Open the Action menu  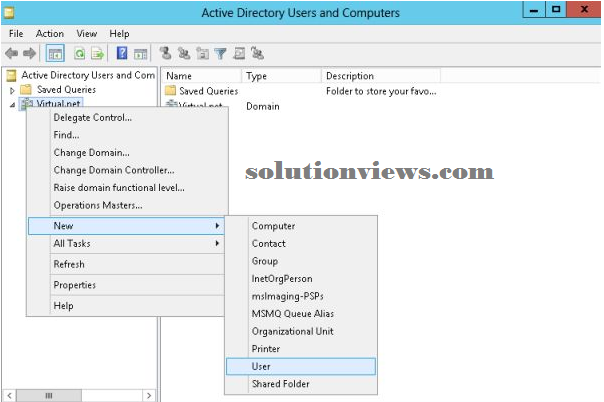[50, 34]
